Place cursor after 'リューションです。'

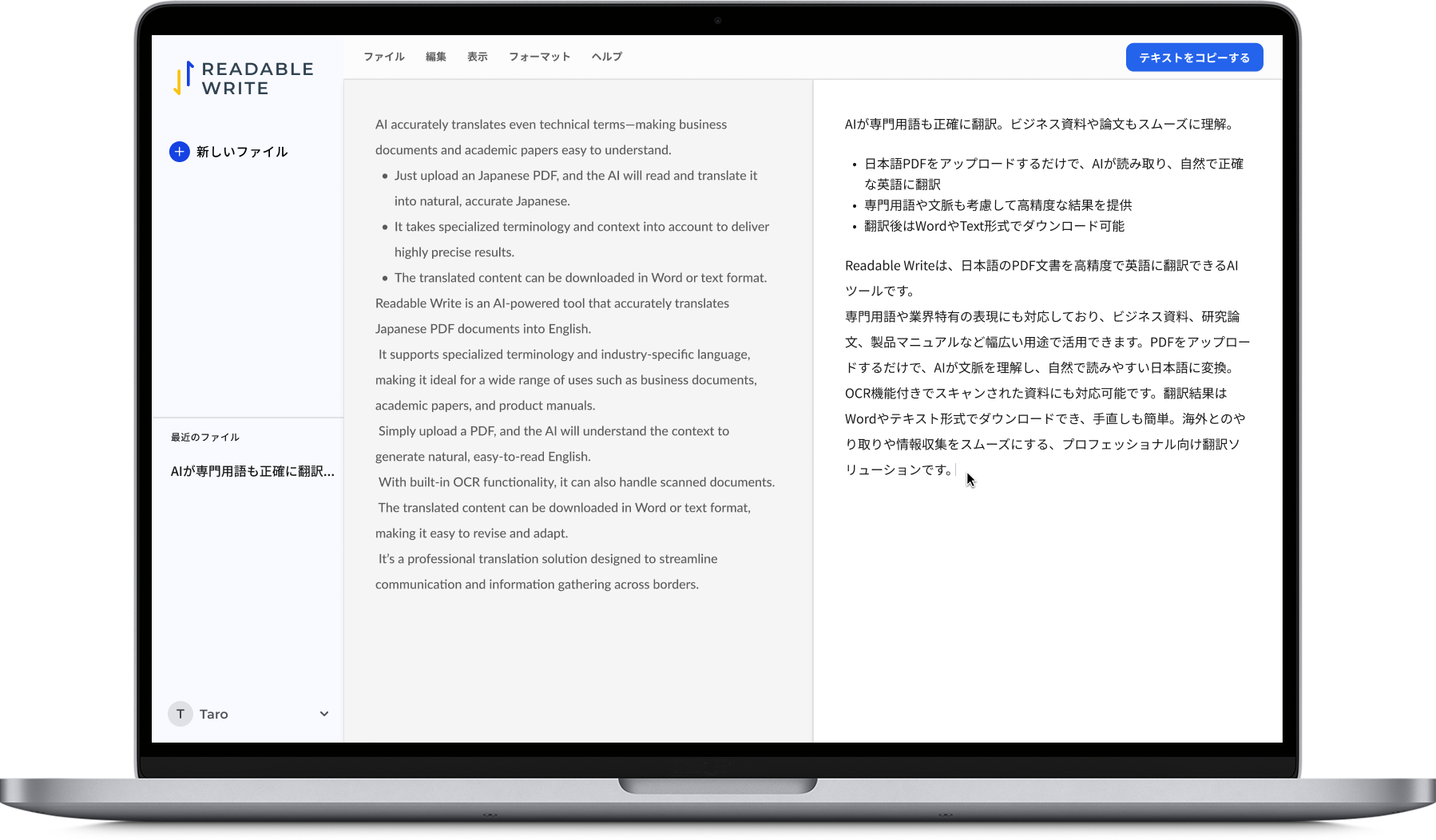(x=956, y=470)
